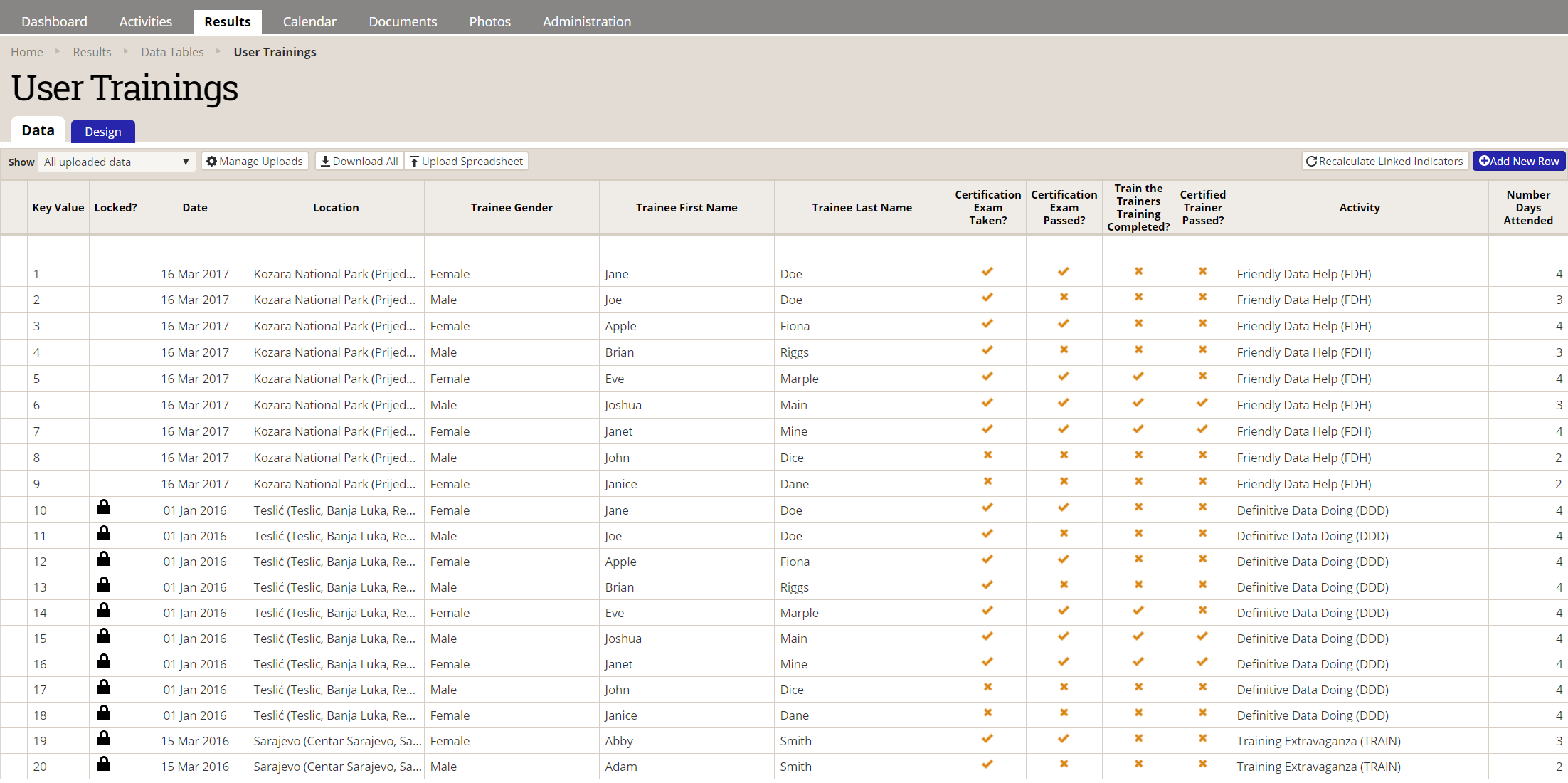Click the lock icon on row 10
The width and height of the screenshot is (1568, 783).
coord(104,507)
